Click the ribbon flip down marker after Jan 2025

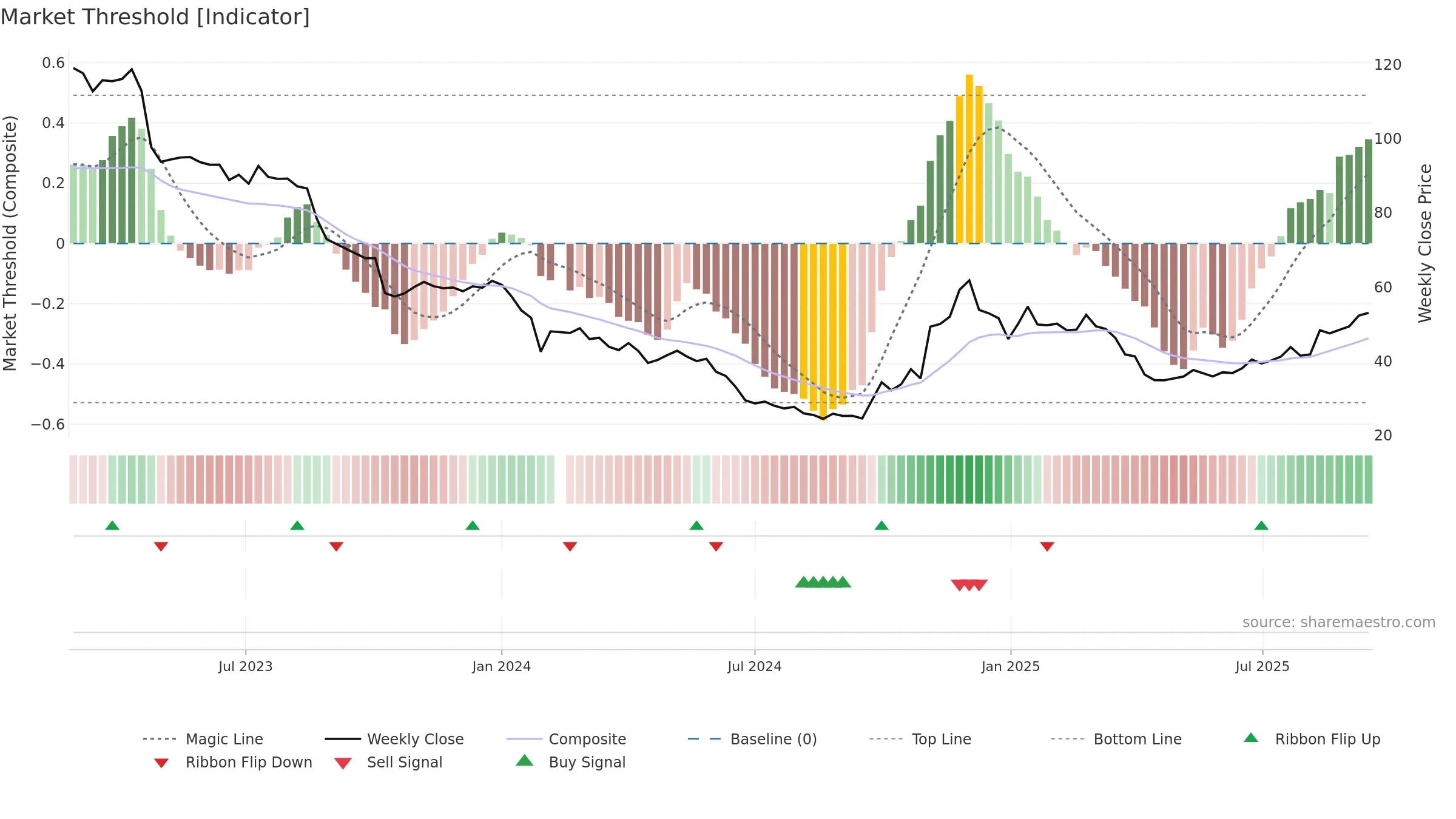(x=1047, y=547)
